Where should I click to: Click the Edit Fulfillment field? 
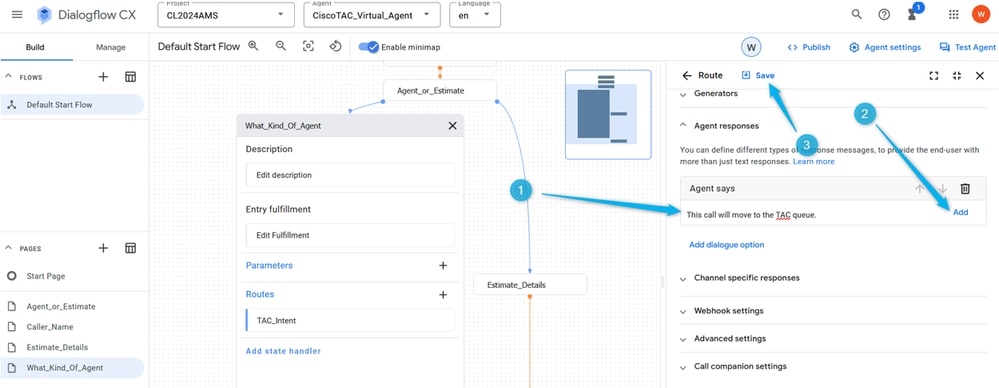point(350,235)
